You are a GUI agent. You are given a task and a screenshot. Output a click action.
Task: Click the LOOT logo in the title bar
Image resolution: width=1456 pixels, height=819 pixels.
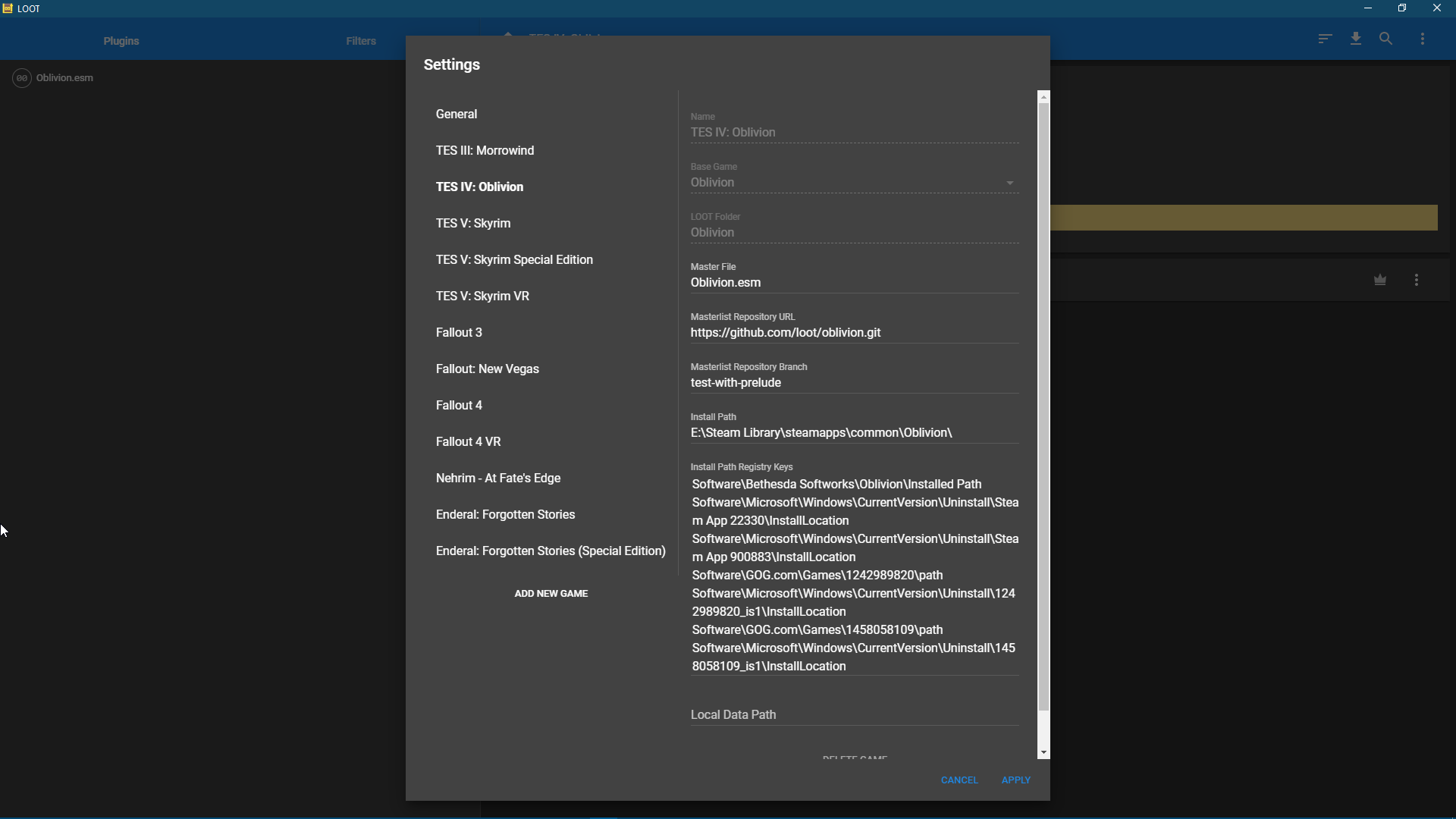(8, 8)
